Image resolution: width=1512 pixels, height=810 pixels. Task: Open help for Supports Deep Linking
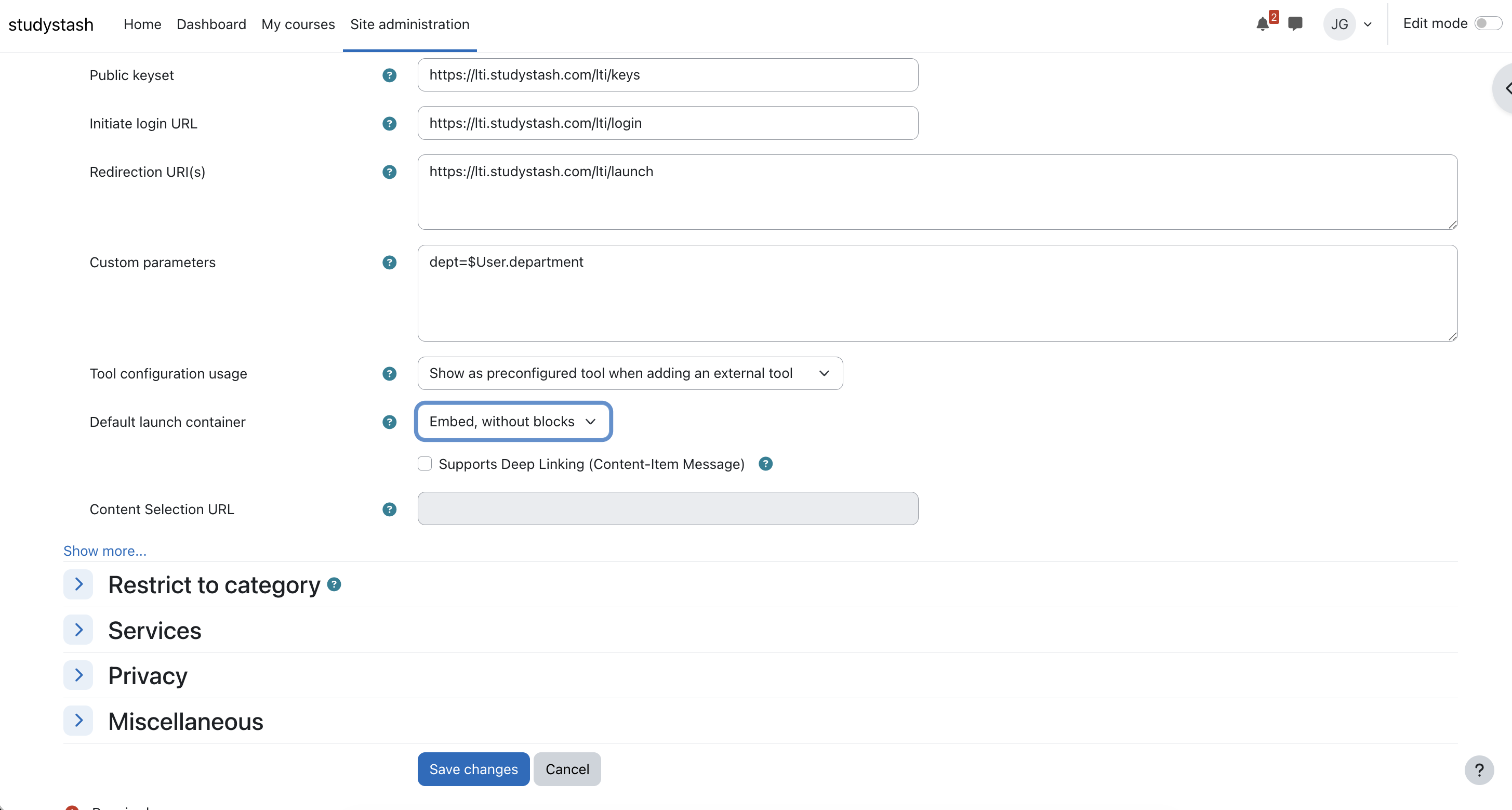pos(765,464)
